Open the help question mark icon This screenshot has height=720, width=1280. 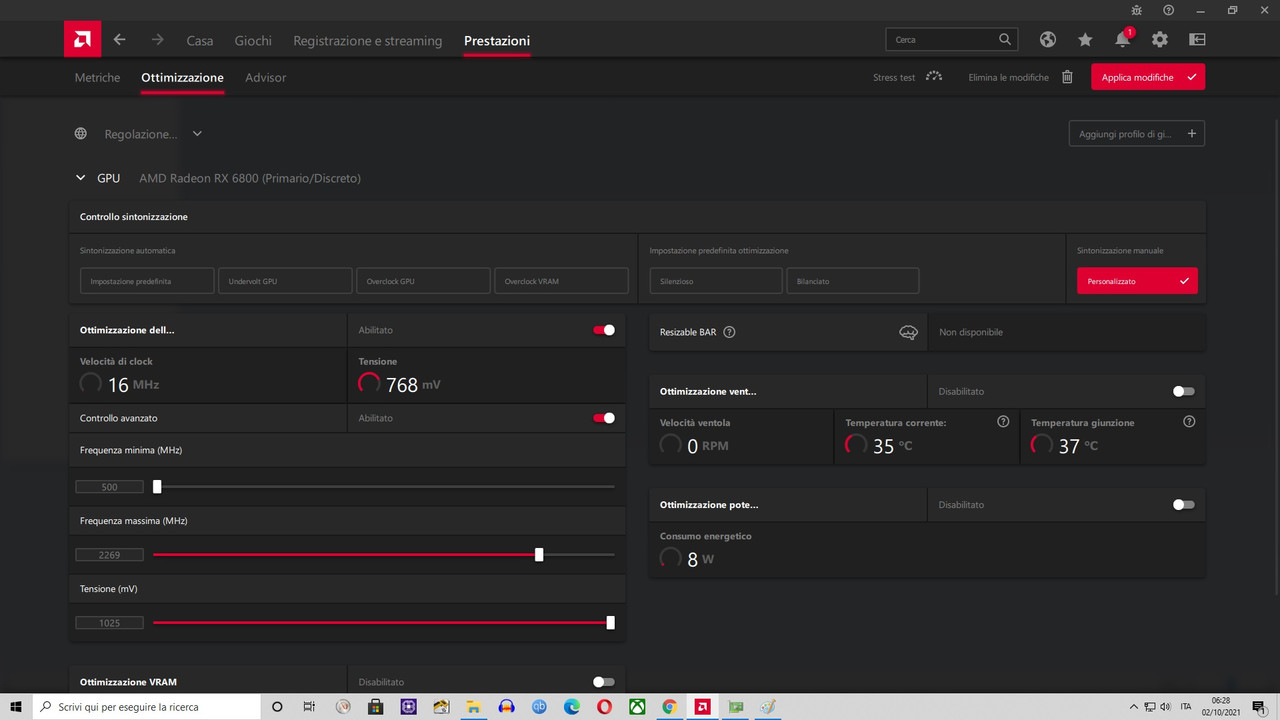[x=1168, y=10]
